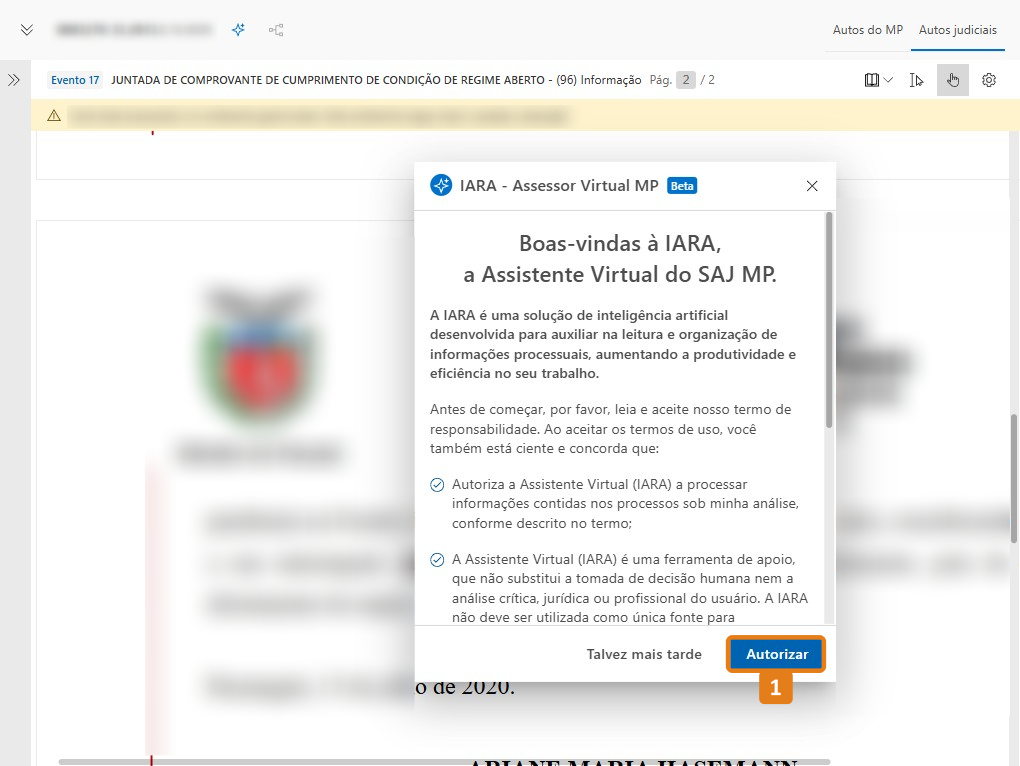Select the Autos judiciais tab
The width and height of the screenshot is (1020, 766).
click(x=957, y=30)
